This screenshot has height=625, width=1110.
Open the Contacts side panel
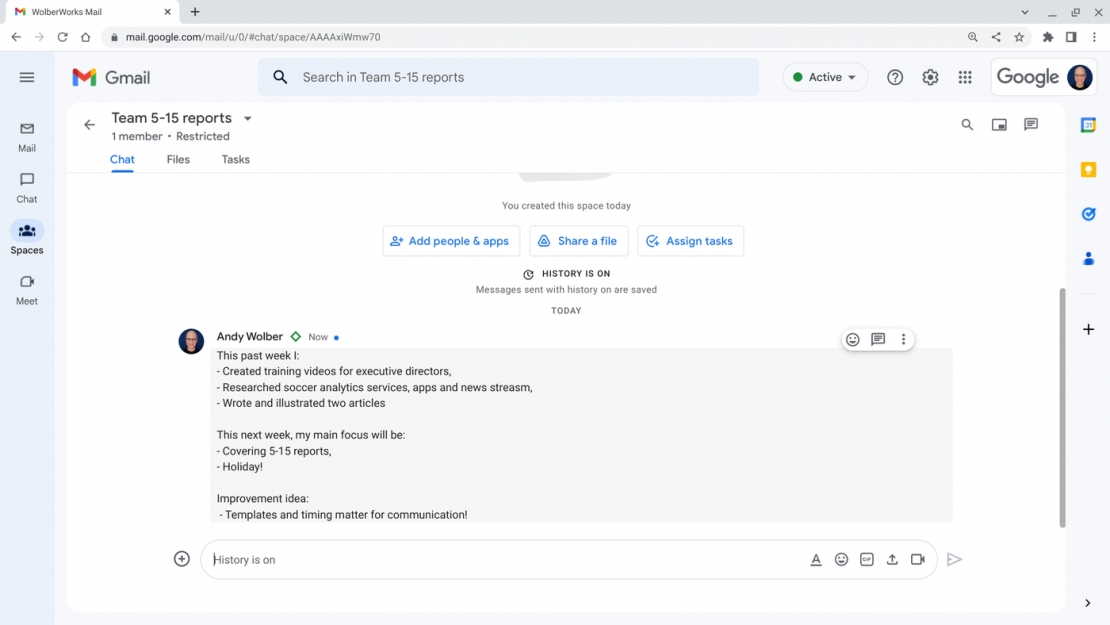click(1088, 258)
